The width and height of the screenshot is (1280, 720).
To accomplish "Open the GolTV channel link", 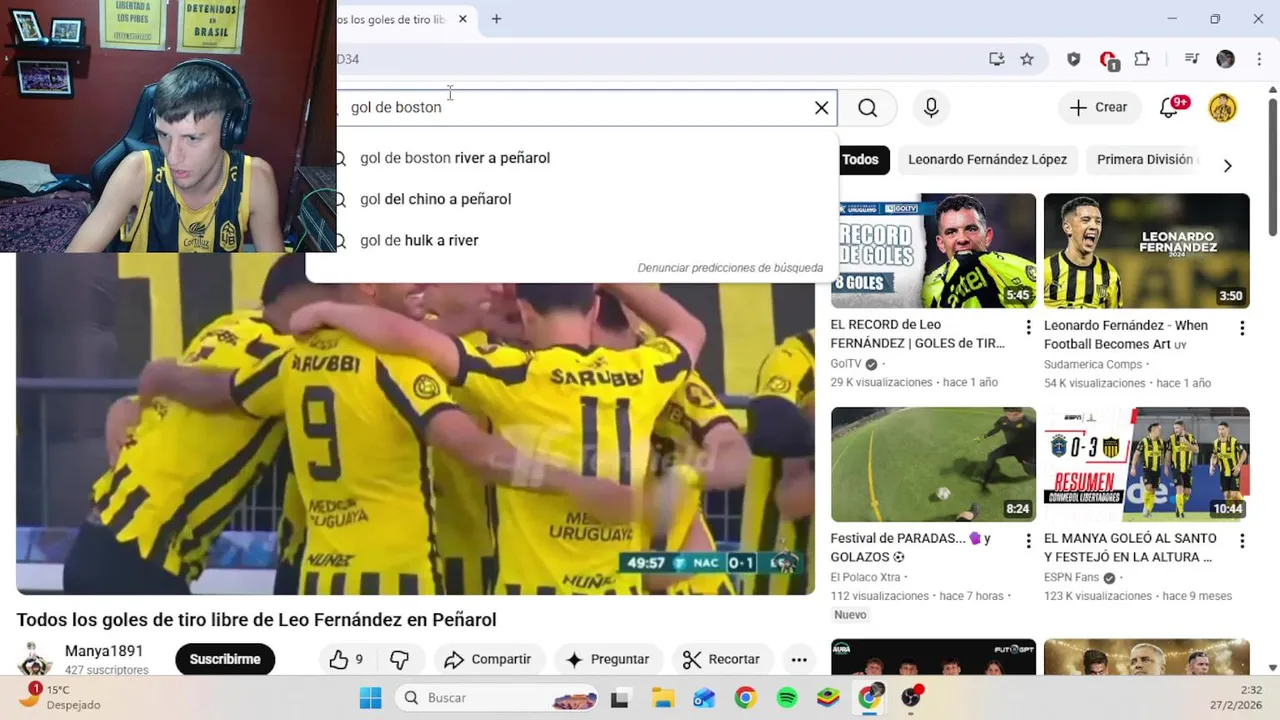I will (x=846, y=364).
